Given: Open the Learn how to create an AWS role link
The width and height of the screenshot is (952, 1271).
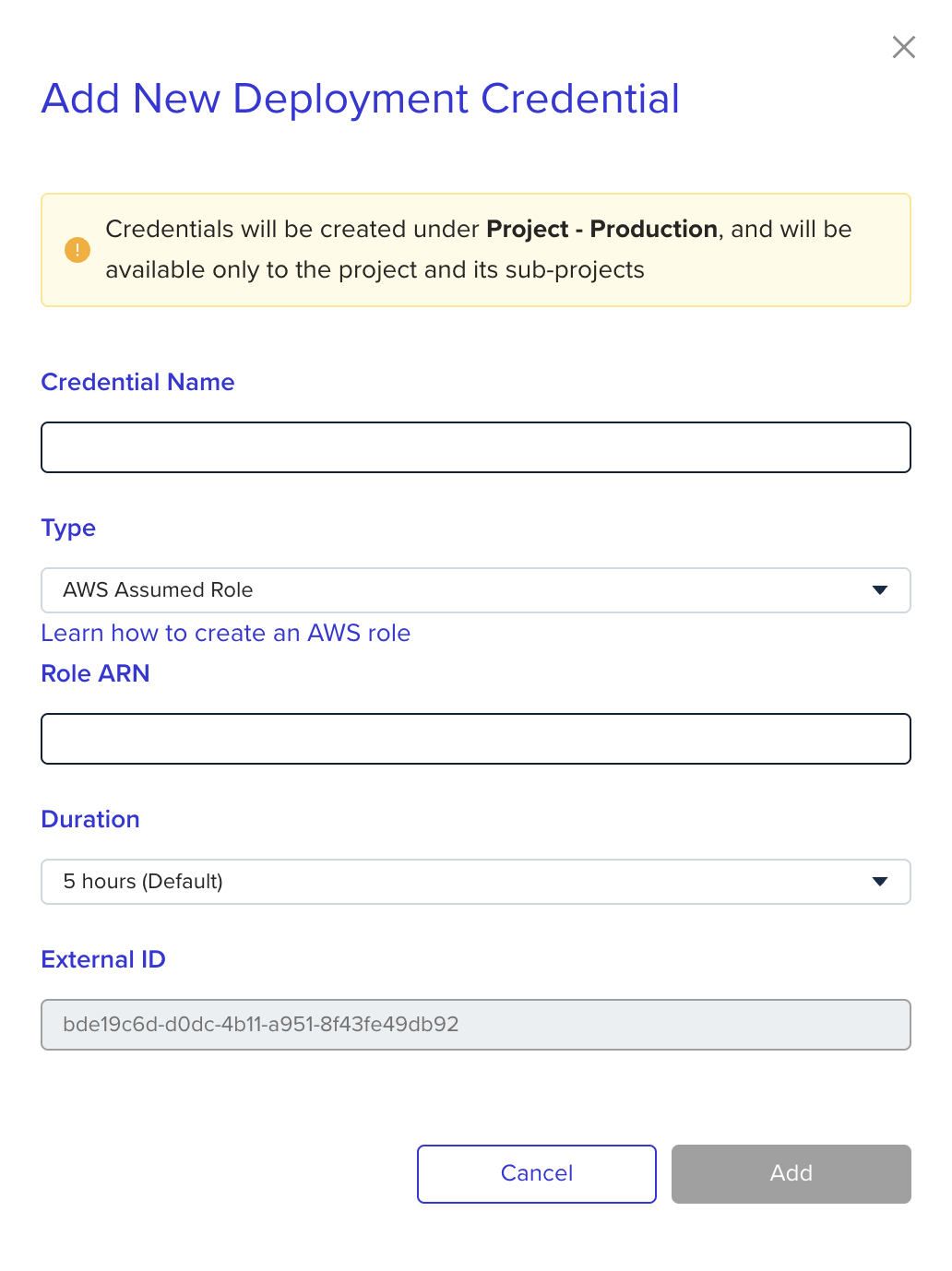Looking at the screenshot, I should click(x=226, y=633).
